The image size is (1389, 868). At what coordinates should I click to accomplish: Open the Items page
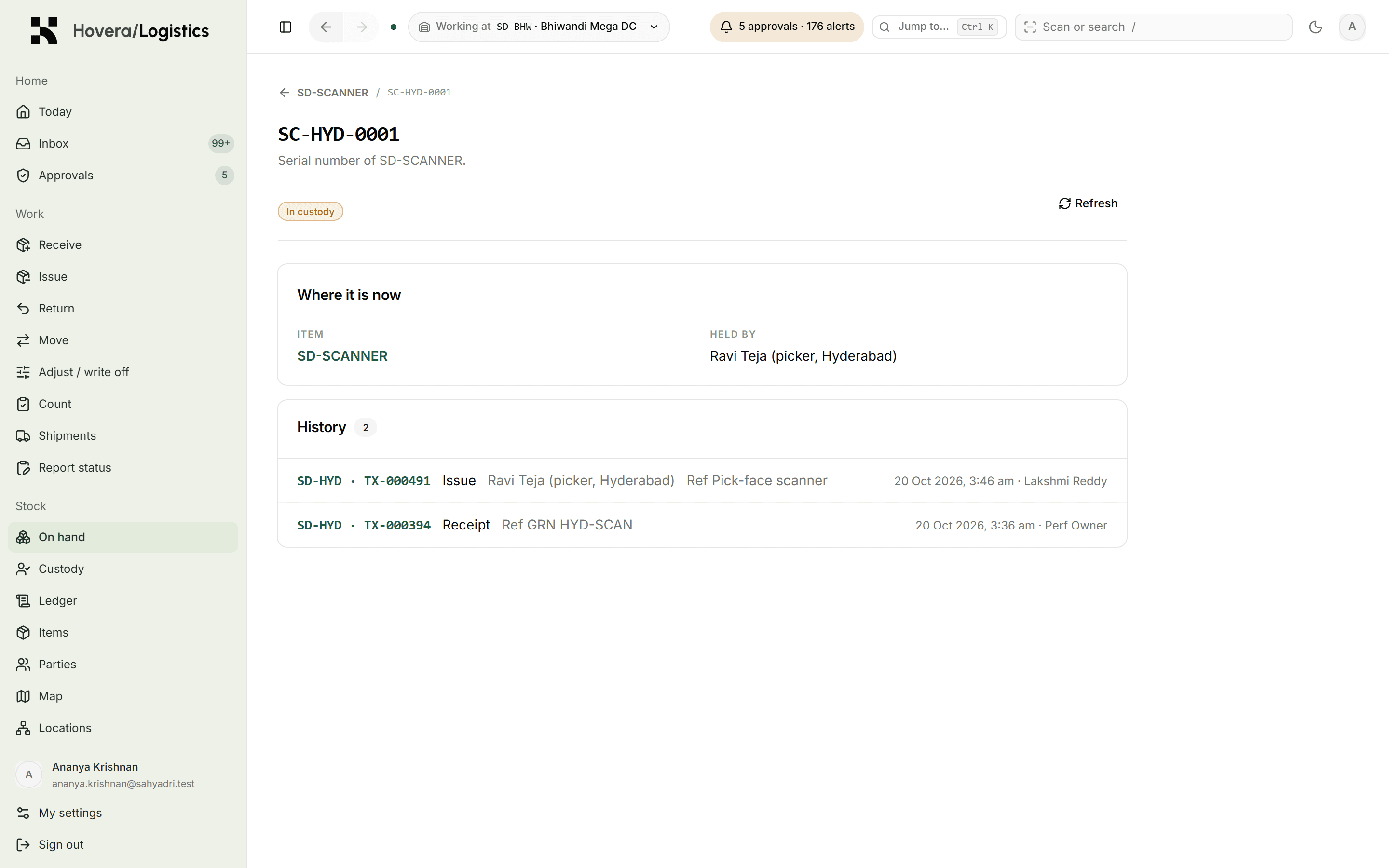(x=123, y=633)
